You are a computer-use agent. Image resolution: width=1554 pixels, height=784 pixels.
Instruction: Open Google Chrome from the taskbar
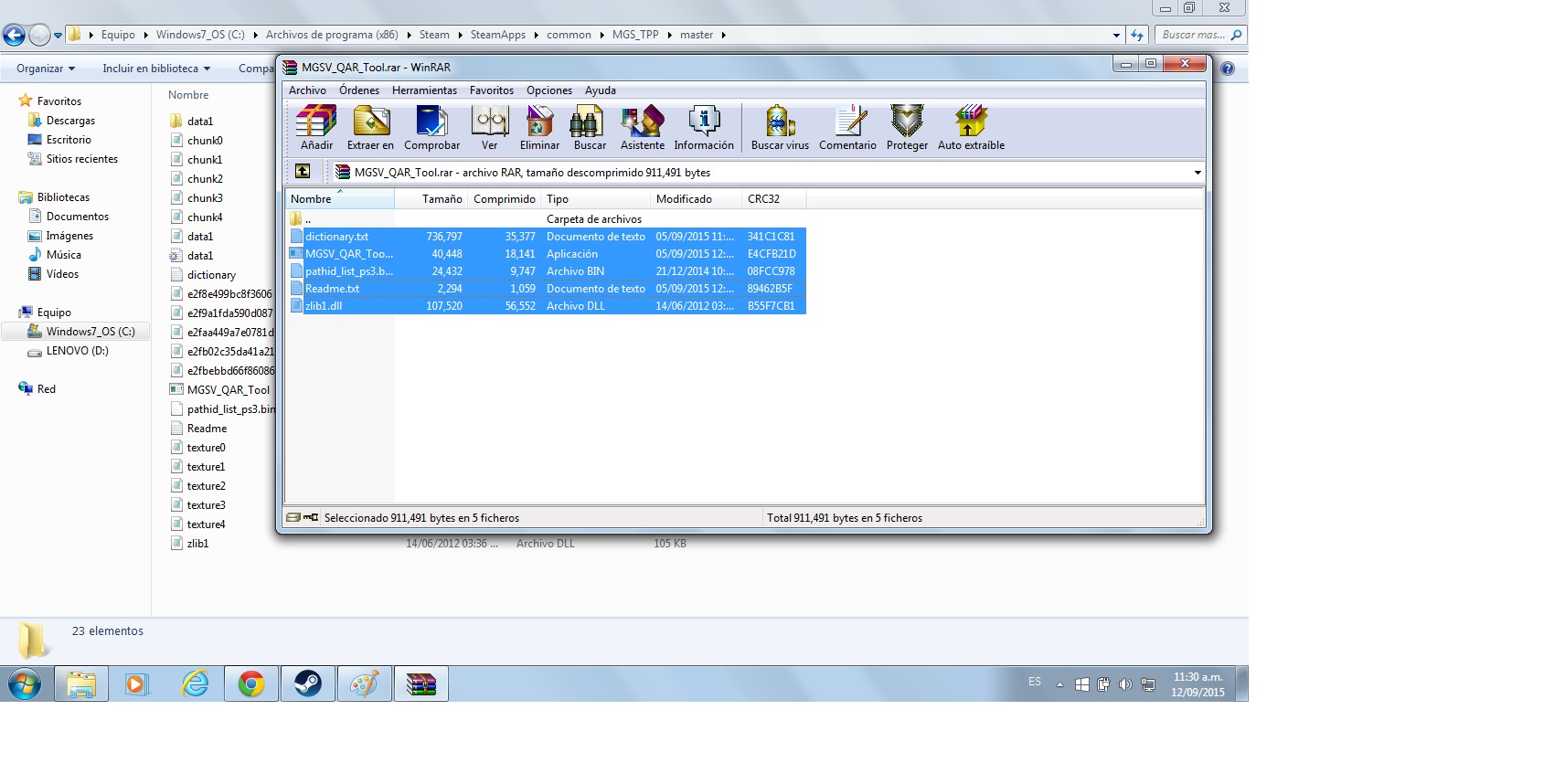[251, 683]
